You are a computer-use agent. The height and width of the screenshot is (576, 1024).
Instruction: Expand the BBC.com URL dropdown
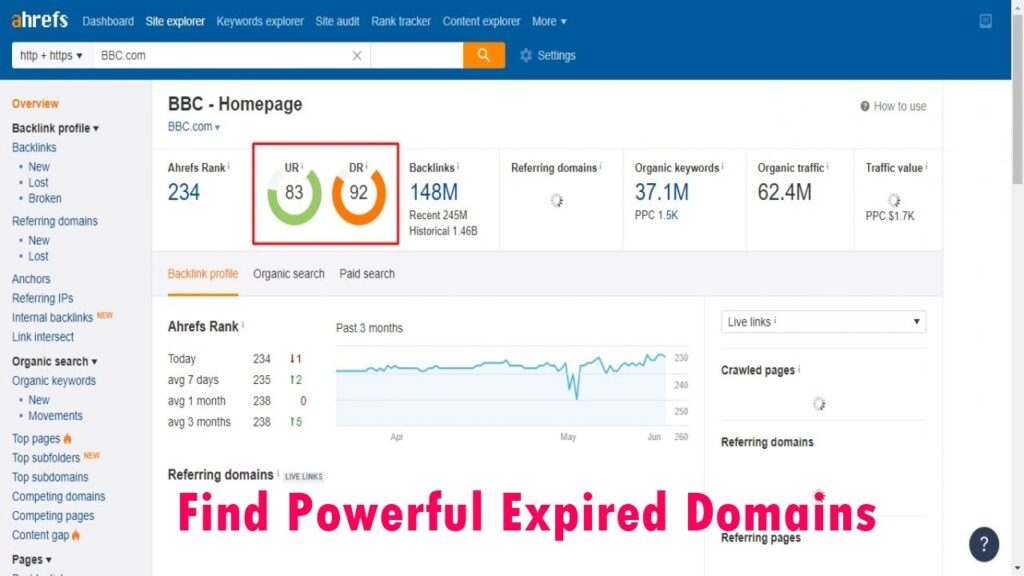pyautogui.click(x=194, y=127)
